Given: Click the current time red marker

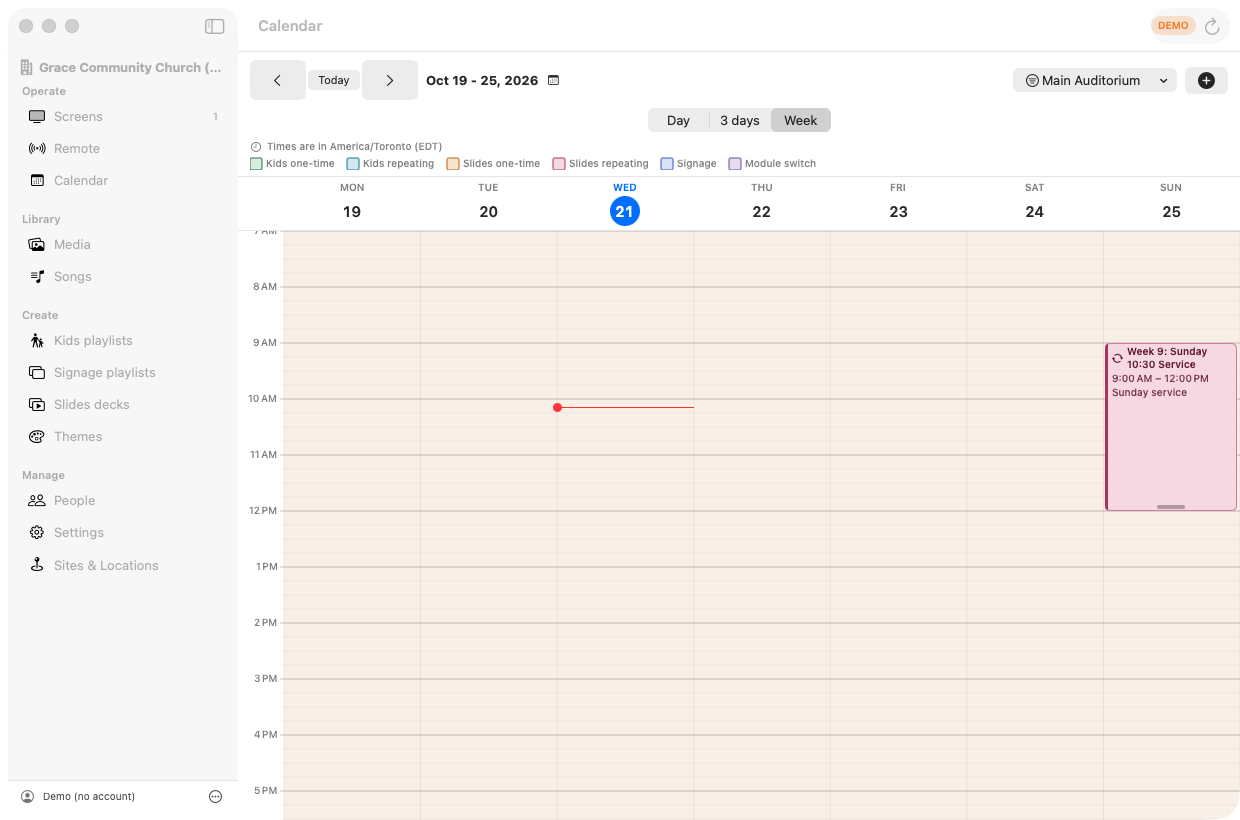Looking at the screenshot, I should tap(557, 407).
